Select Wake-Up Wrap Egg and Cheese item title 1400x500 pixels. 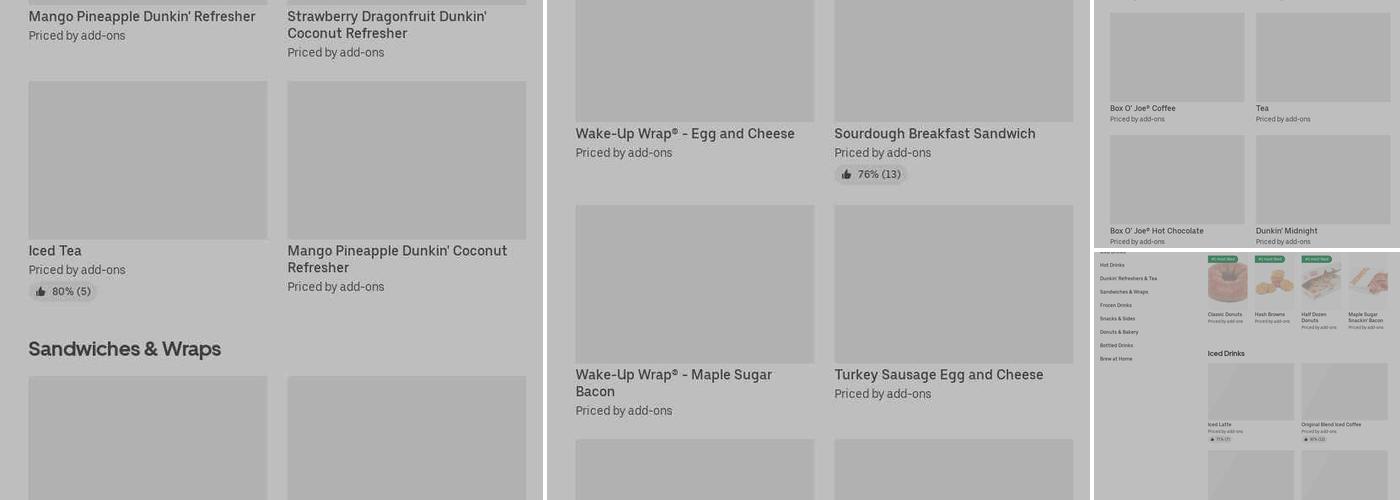click(x=685, y=134)
